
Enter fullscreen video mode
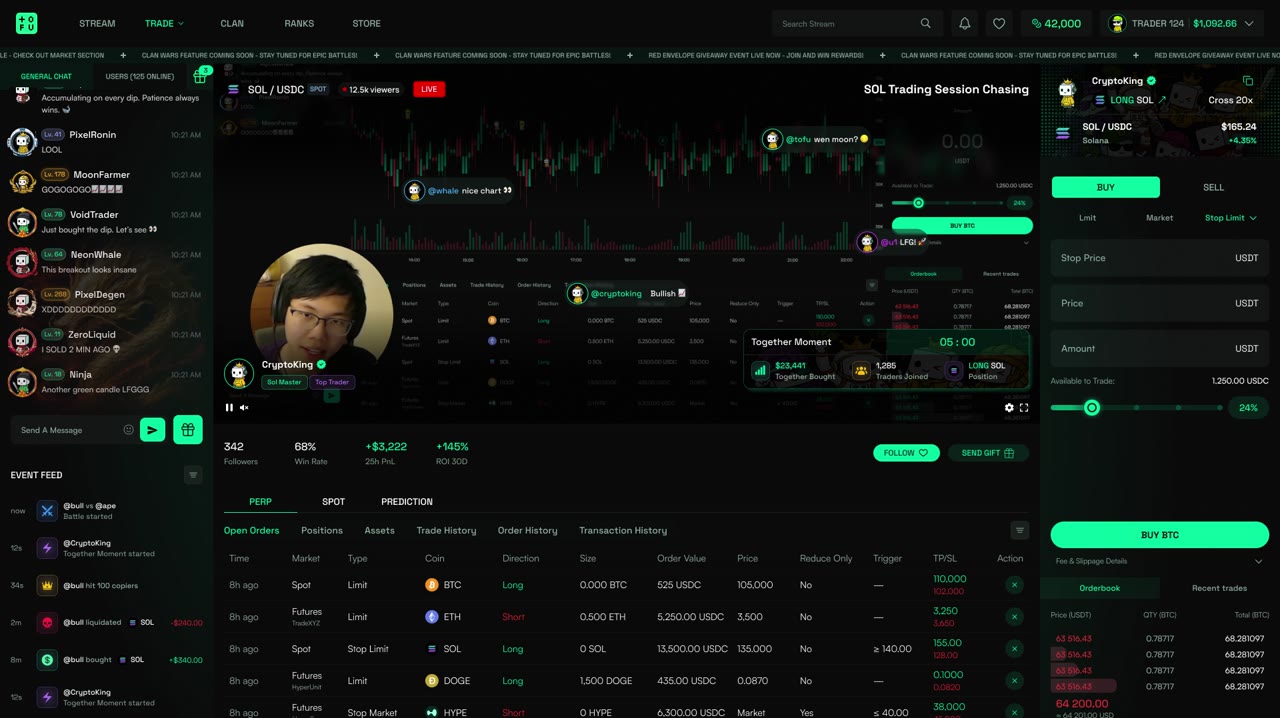pyautogui.click(x=1024, y=407)
